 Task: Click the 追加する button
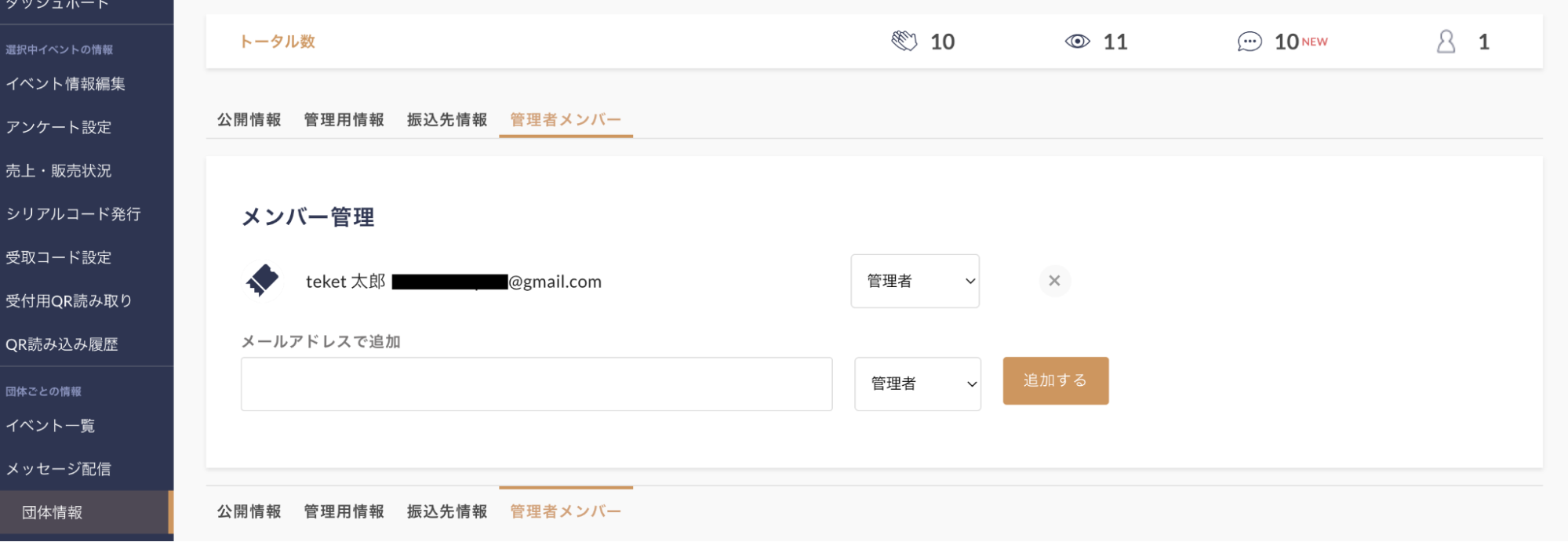tap(1056, 380)
